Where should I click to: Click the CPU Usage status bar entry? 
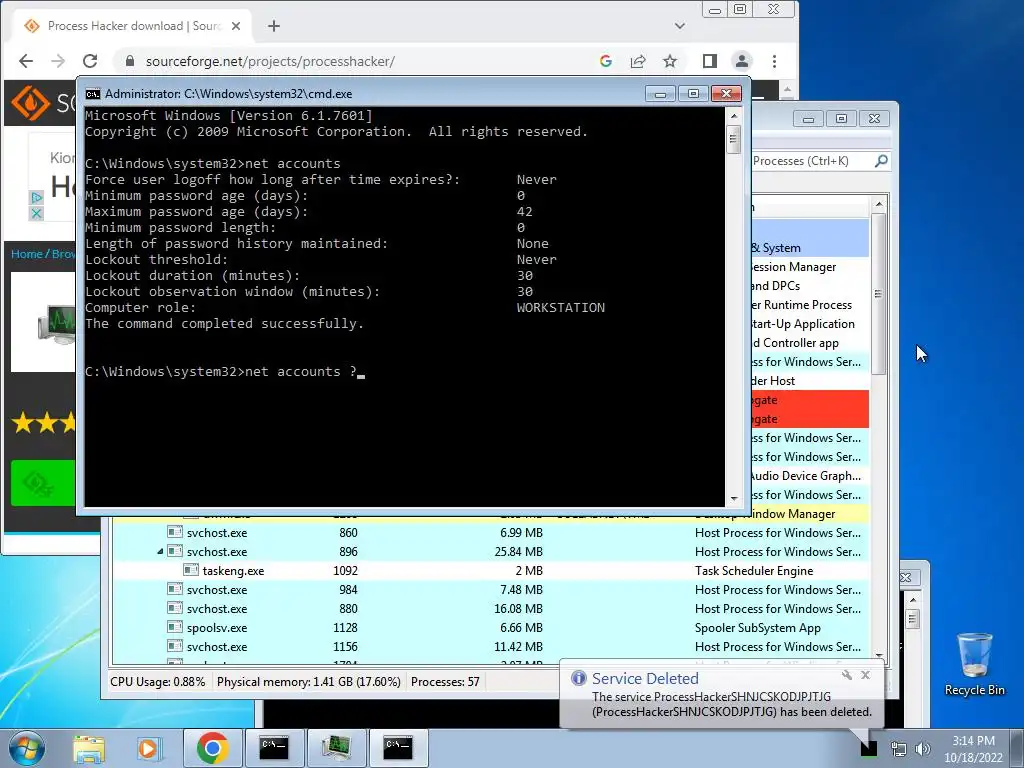157,682
